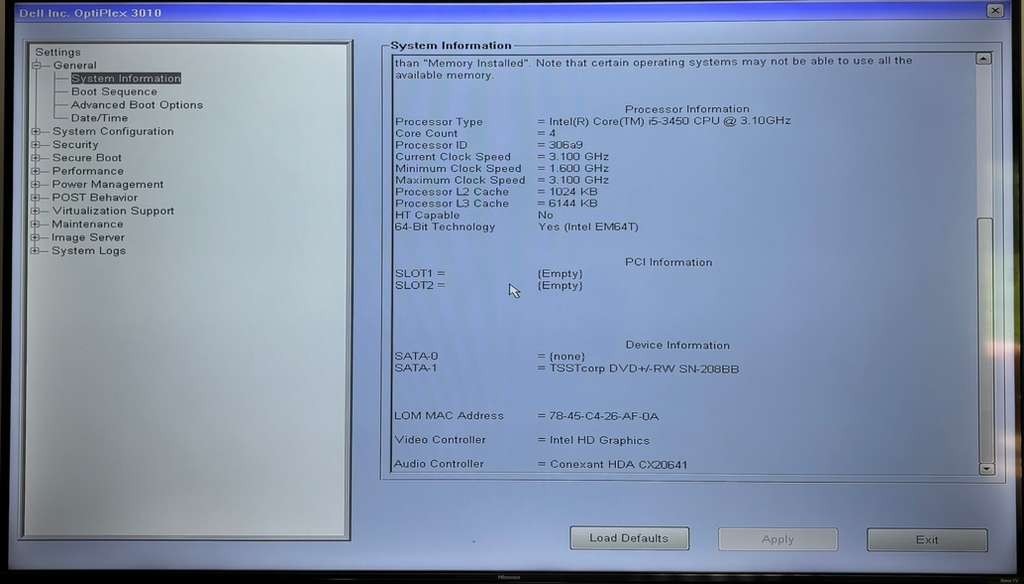Viewport: 1024px width, 584px height.
Task: Close the BIOS setup window
Action: click(x=995, y=10)
